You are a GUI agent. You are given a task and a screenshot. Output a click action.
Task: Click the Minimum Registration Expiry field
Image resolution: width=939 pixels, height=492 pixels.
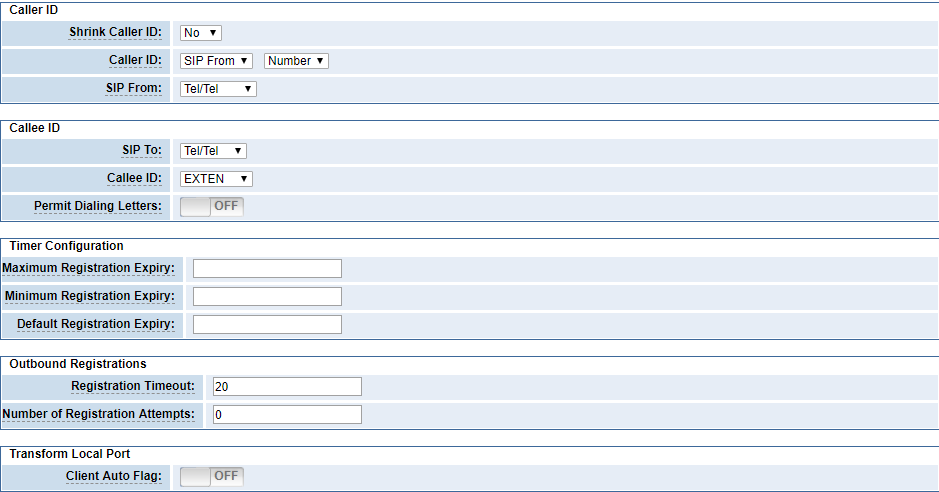click(x=267, y=296)
